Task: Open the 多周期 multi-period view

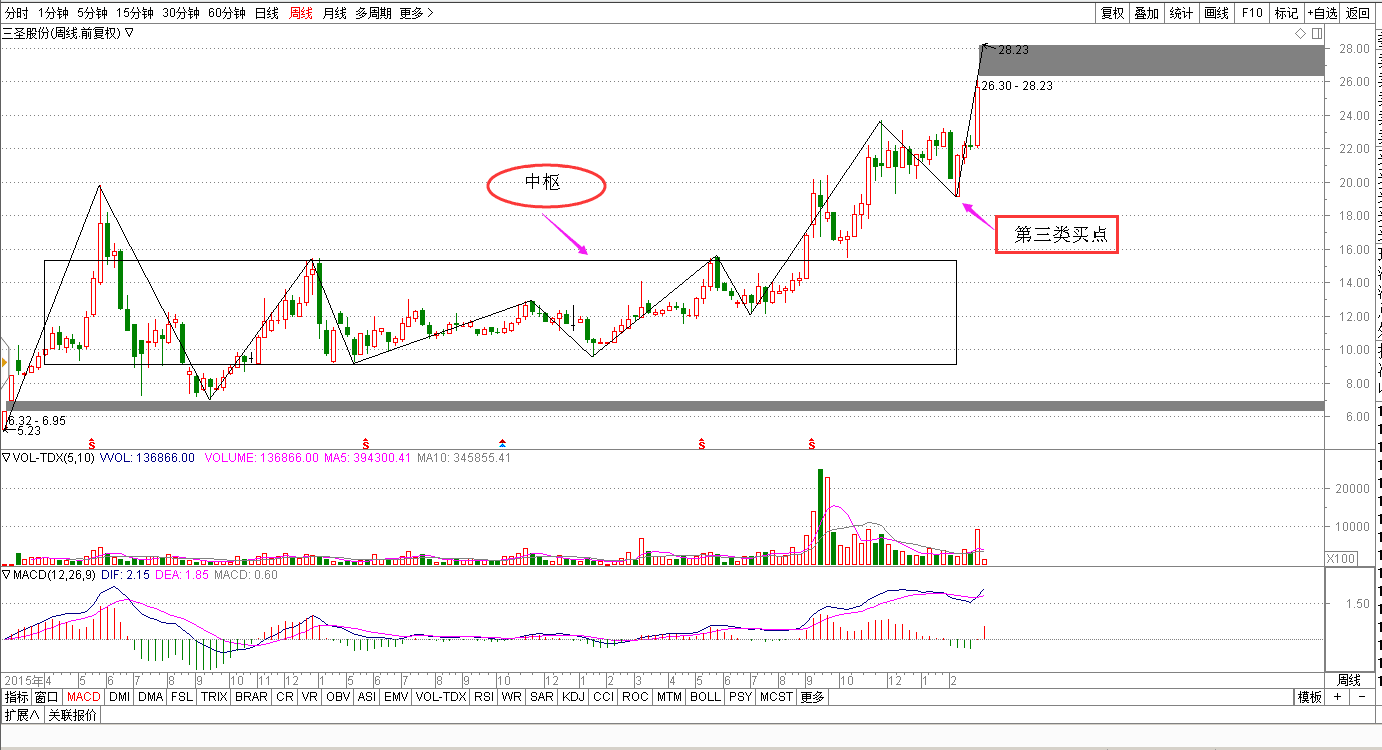Action: click(373, 13)
